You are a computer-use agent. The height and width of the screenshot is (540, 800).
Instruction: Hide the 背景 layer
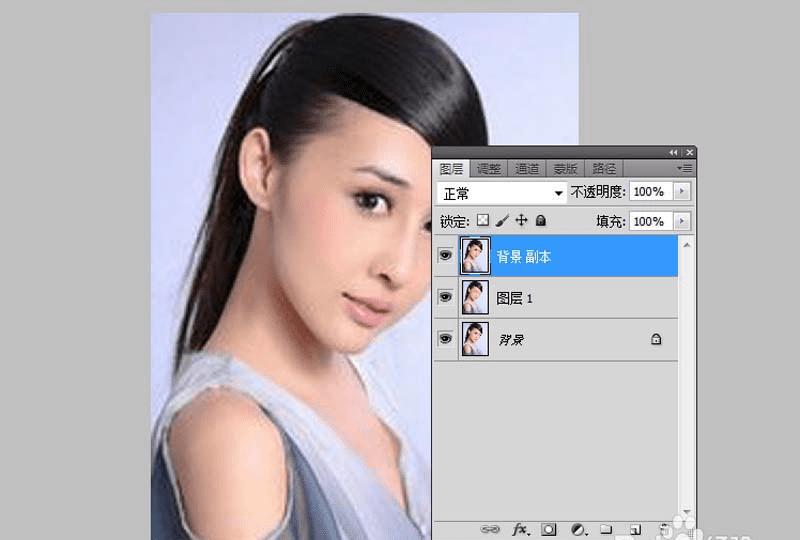(x=445, y=338)
